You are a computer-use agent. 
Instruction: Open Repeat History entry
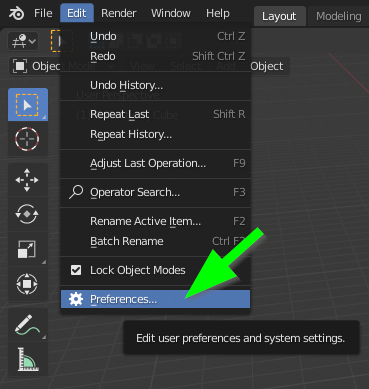[x=155, y=134]
